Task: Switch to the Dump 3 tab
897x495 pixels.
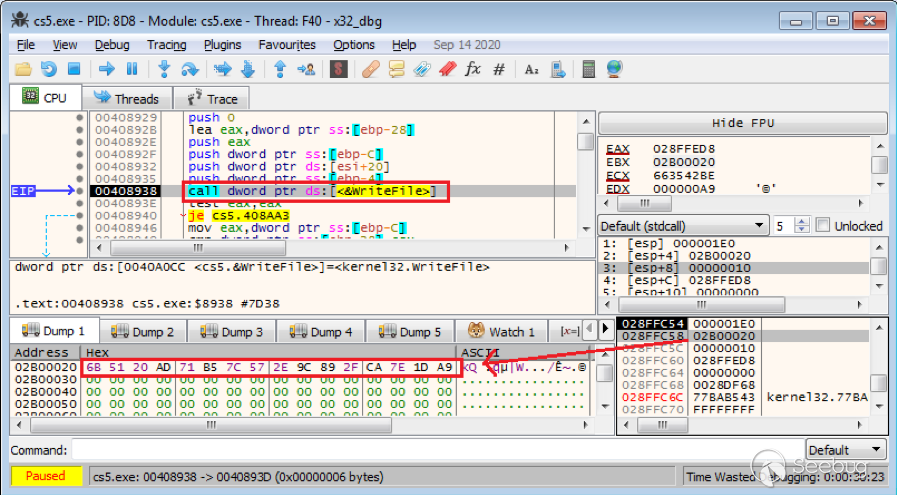Action: pos(233,331)
